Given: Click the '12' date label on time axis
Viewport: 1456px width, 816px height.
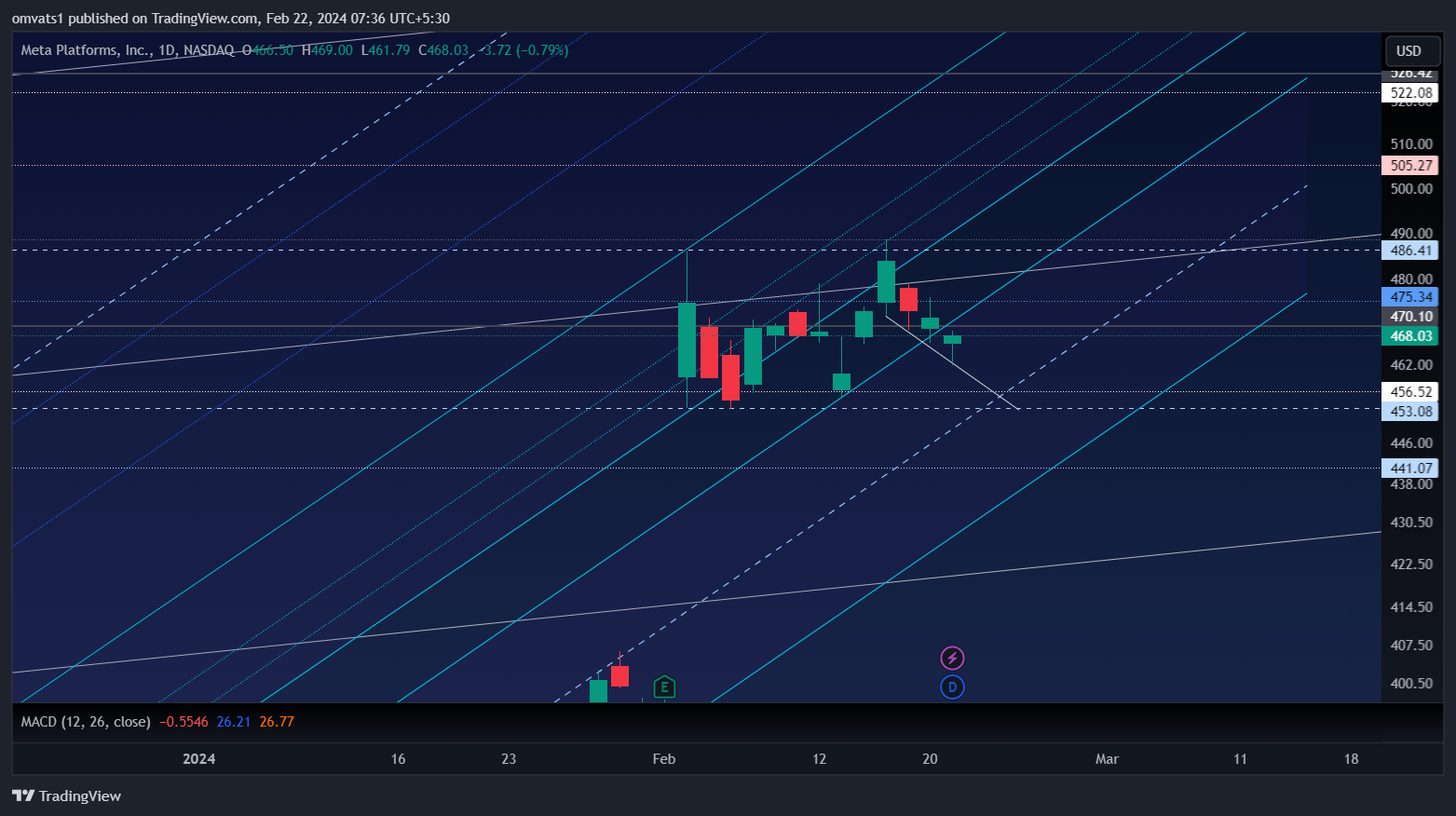Looking at the screenshot, I should coord(819,759).
